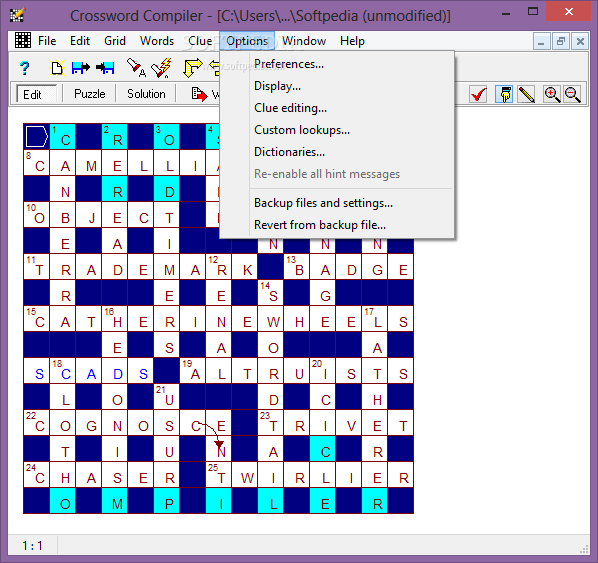
Task: Select the cyan bottom-row cell with L
Action: (x=270, y=500)
